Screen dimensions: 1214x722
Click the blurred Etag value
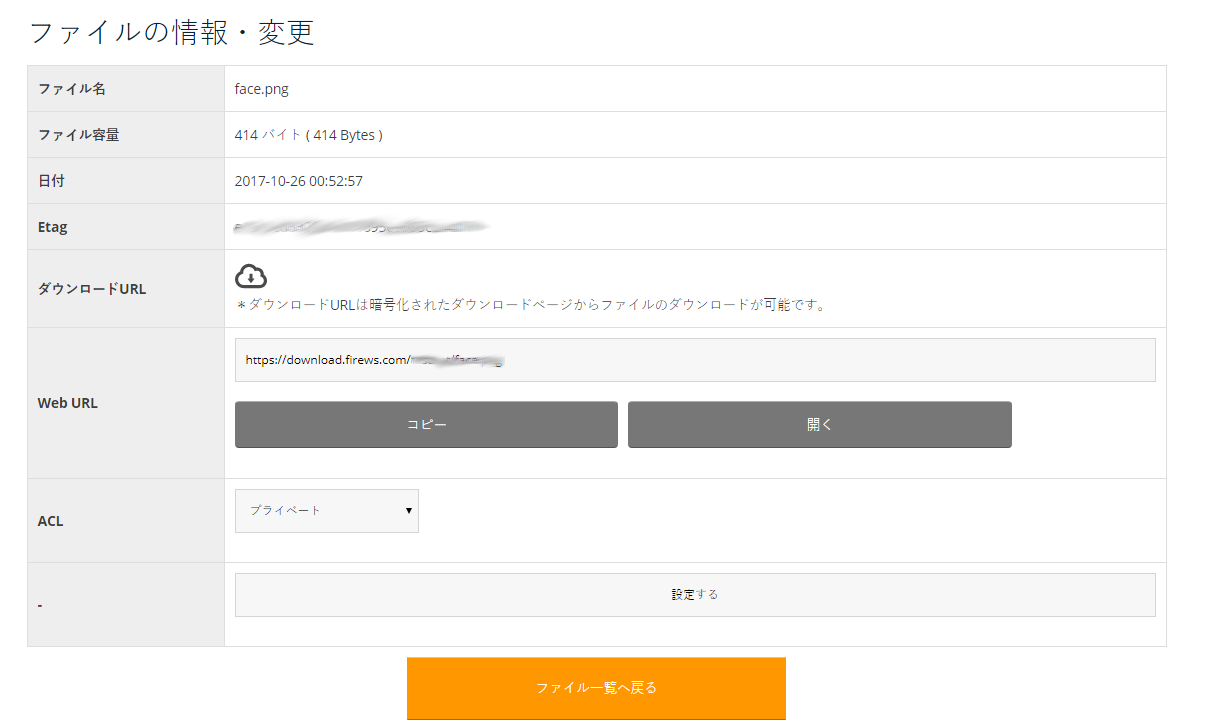point(360,227)
